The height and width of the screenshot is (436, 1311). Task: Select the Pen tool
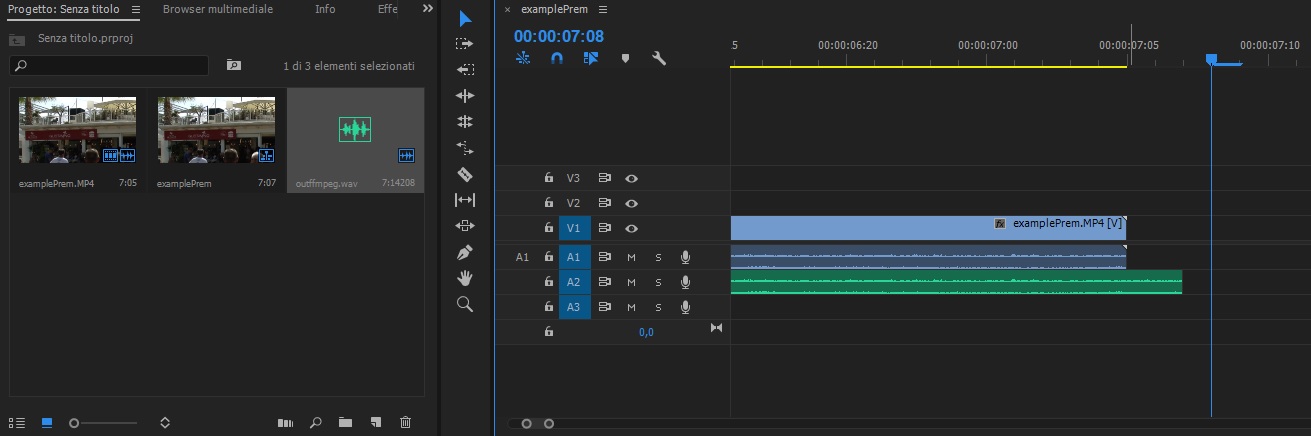(x=465, y=252)
